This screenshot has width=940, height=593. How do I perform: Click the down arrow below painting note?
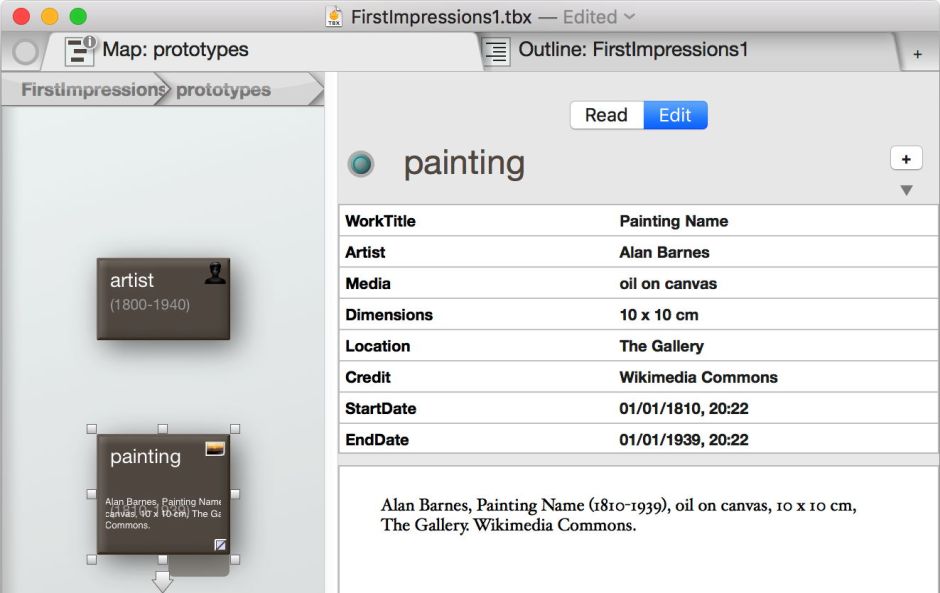162,582
